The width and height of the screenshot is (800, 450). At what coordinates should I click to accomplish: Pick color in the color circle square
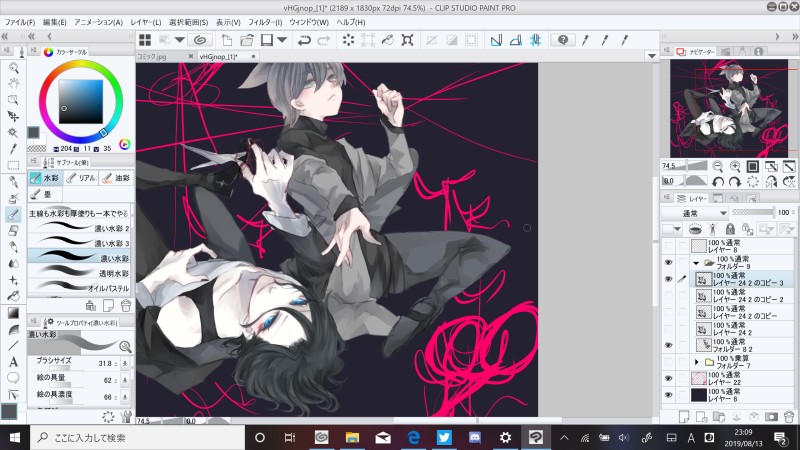[x=81, y=102]
